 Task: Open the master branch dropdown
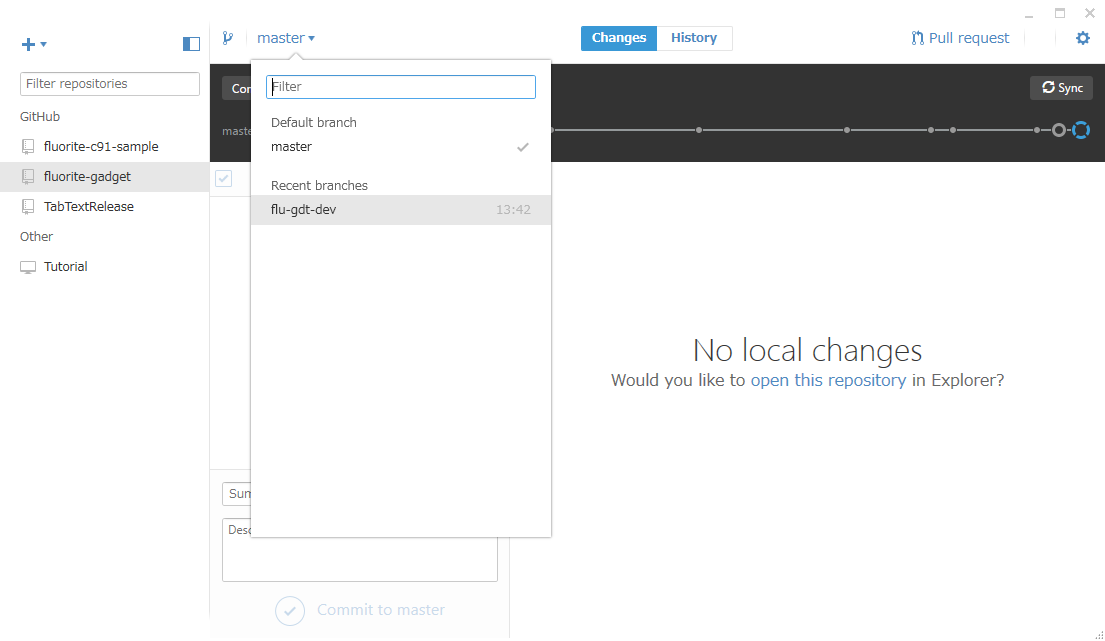pos(286,37)
